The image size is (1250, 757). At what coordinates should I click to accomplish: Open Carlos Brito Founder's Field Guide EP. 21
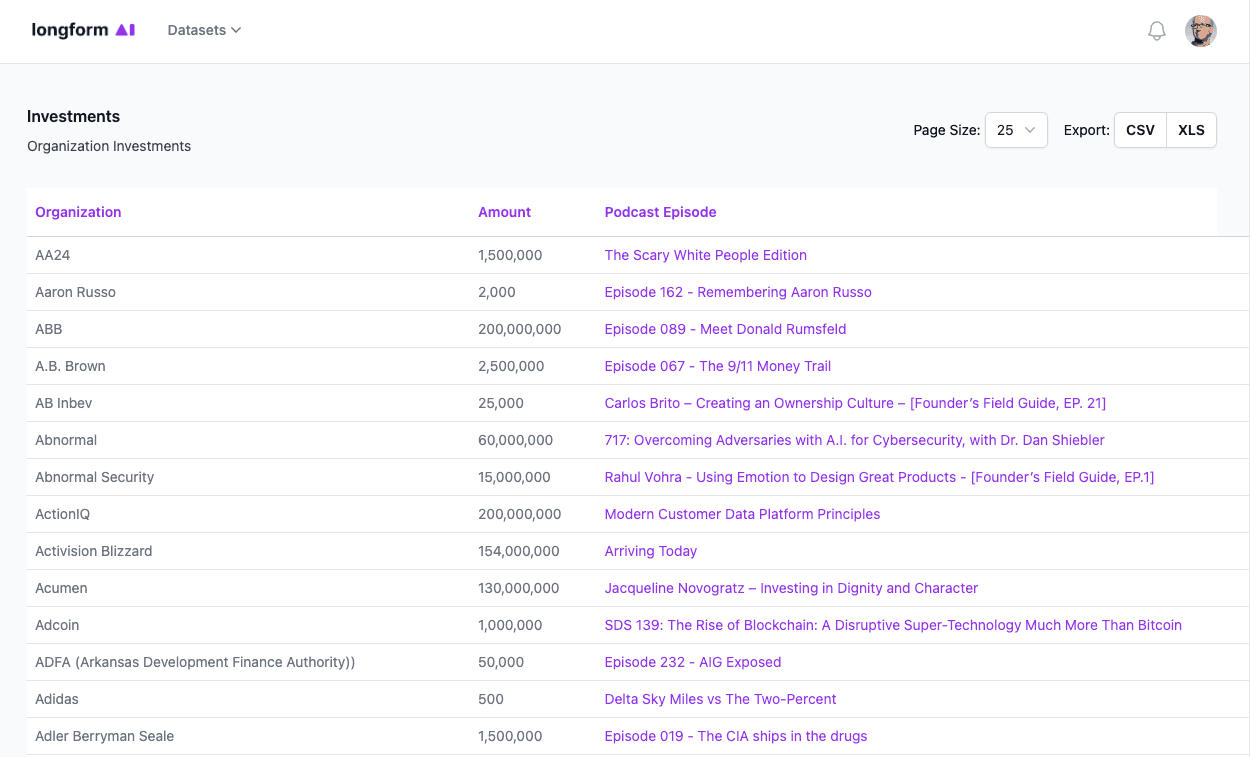point(855,403)
